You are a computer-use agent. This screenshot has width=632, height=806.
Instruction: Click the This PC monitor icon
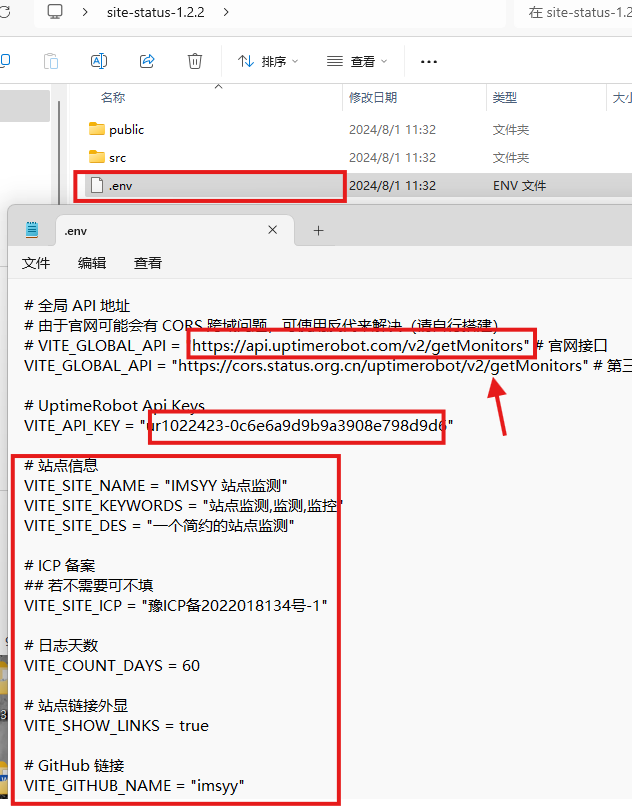[x=55, y=11]
